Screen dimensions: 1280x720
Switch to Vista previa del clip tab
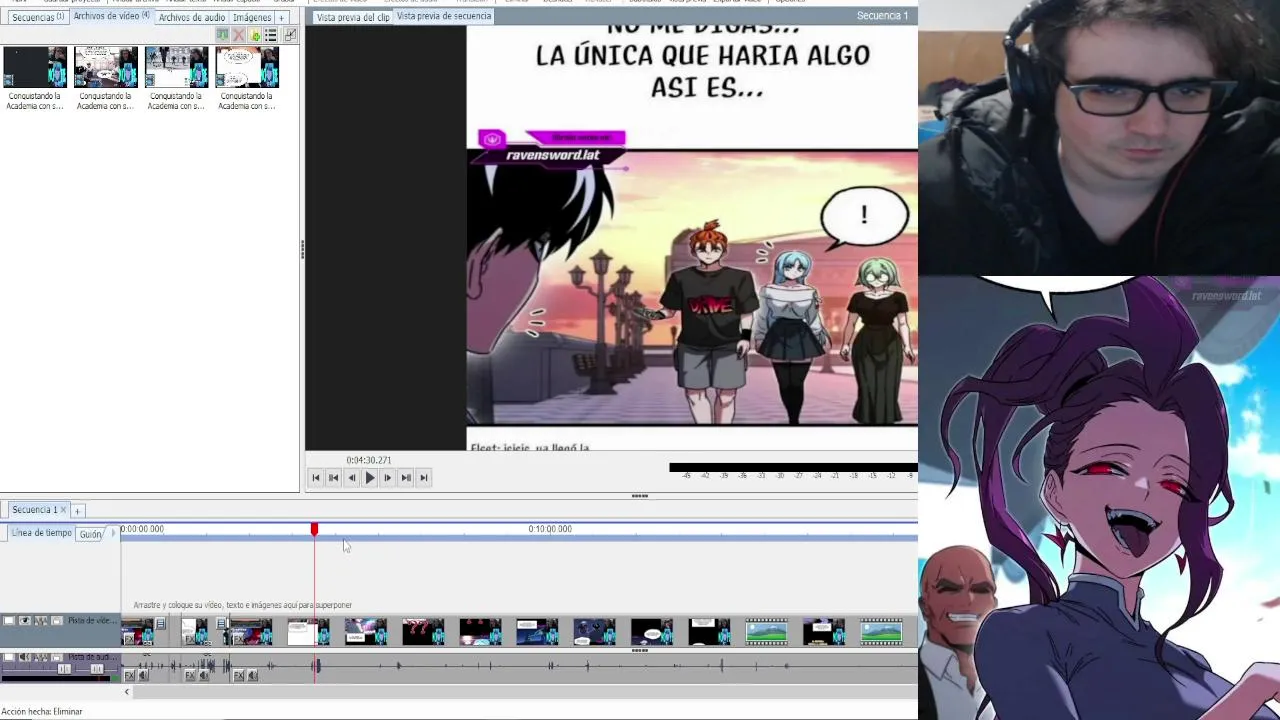point(353,17)
